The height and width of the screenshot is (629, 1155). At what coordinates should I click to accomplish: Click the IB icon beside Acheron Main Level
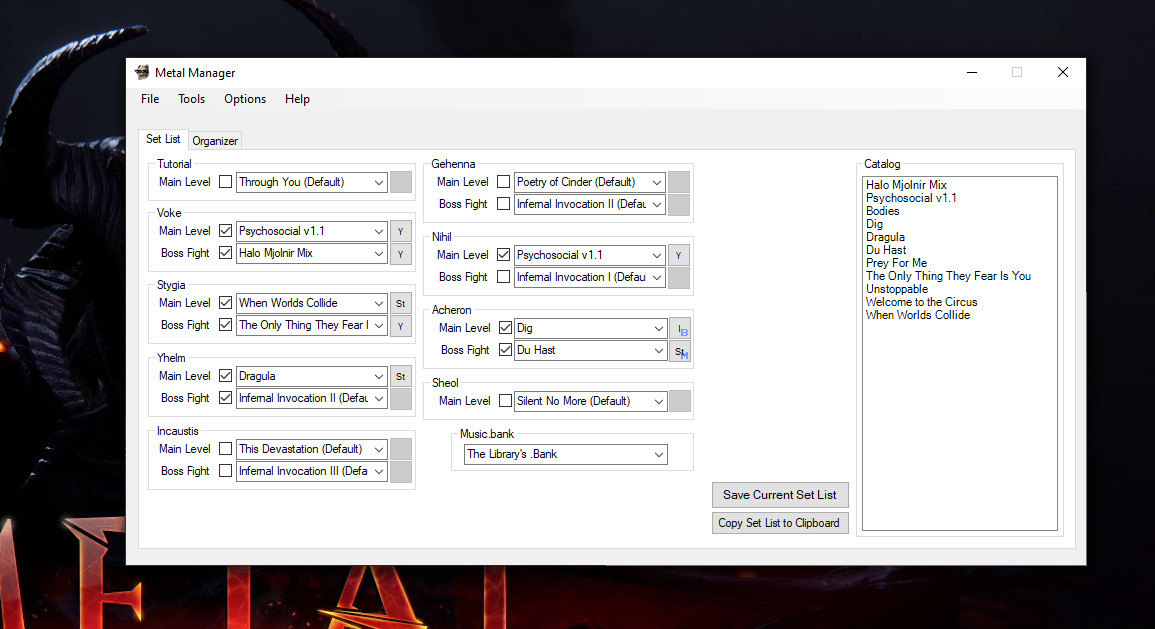679,327
